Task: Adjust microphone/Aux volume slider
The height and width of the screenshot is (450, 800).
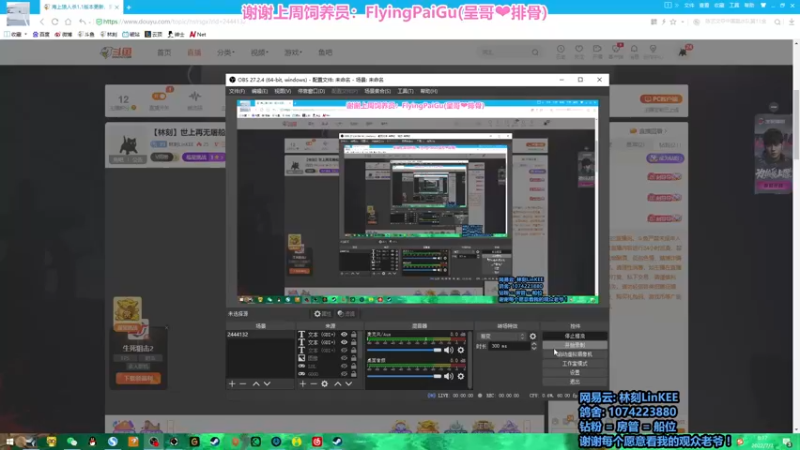Action: coord(404,350)
